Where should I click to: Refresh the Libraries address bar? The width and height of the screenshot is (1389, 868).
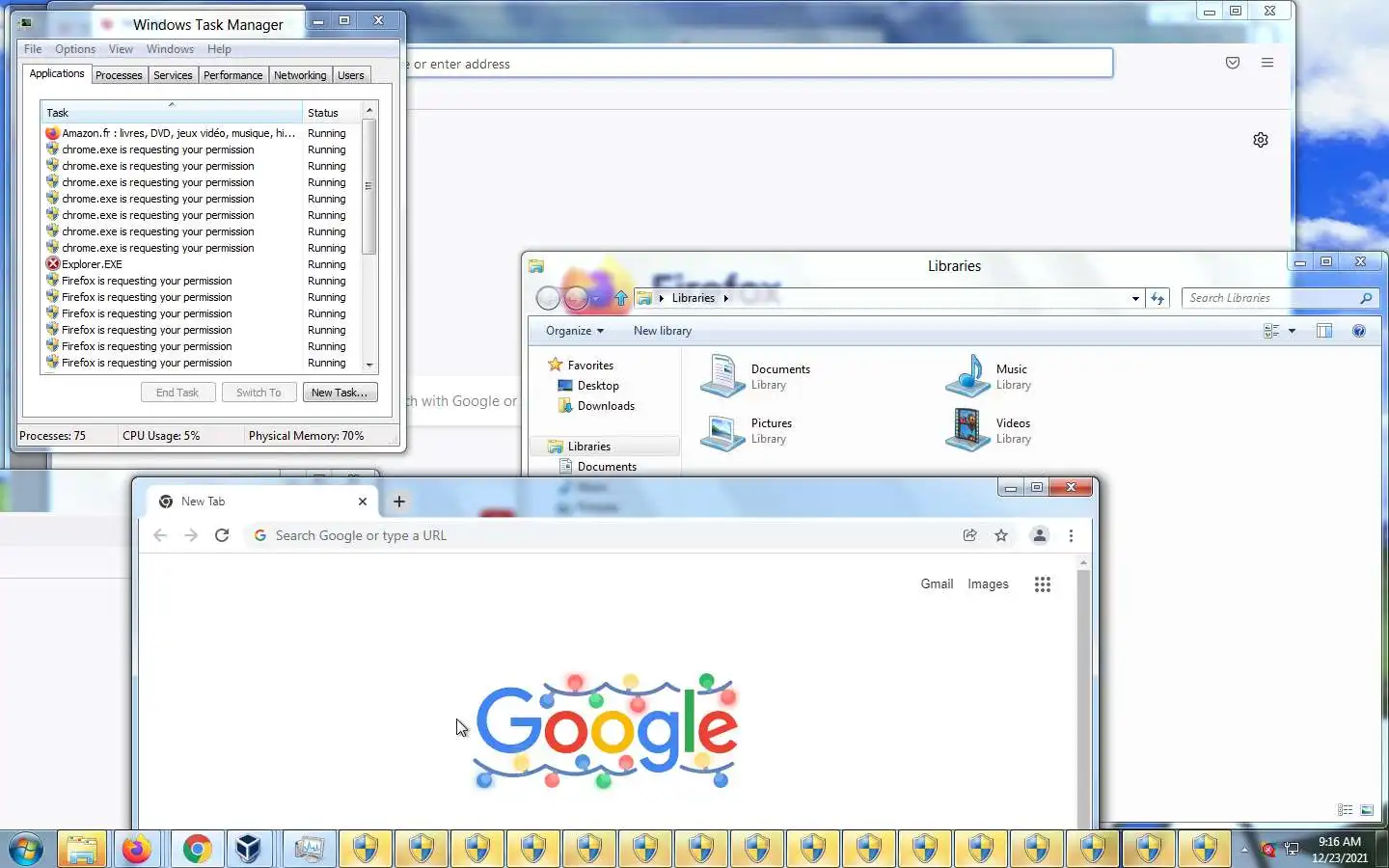[x=1158, y=298]
